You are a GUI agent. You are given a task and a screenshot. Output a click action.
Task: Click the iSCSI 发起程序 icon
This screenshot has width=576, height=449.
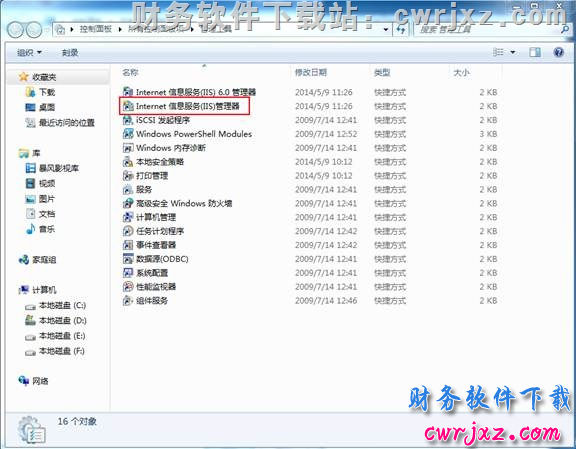[x=128, y=120]
